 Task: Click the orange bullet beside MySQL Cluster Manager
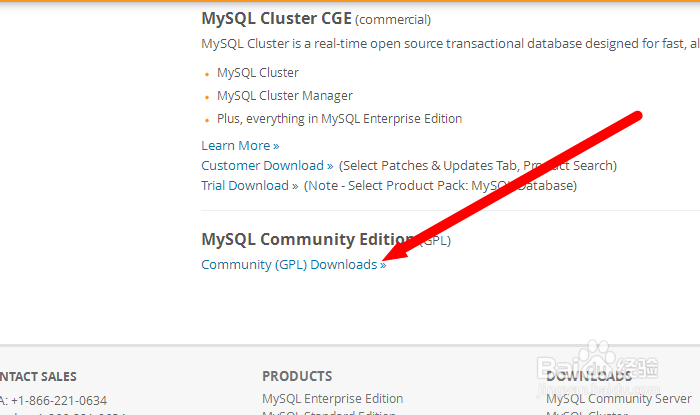click(207, 97)
